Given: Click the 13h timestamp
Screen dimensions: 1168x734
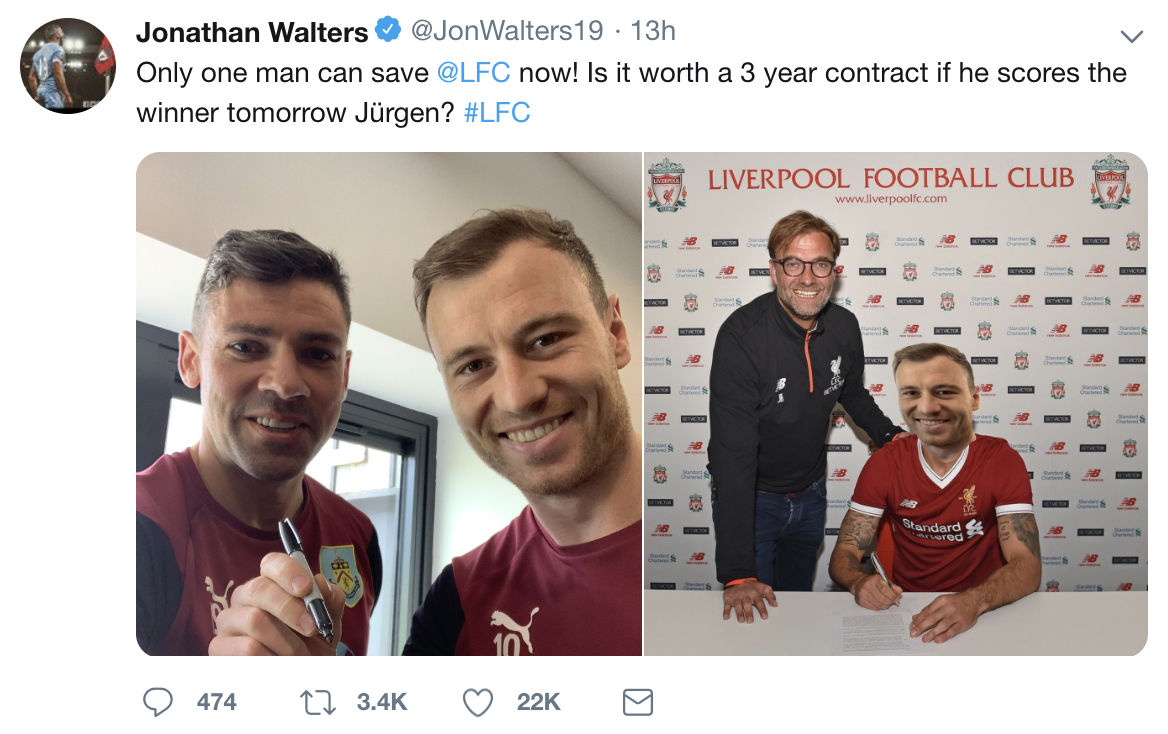Looking at the screenshot, I should [x=653, y=31].
